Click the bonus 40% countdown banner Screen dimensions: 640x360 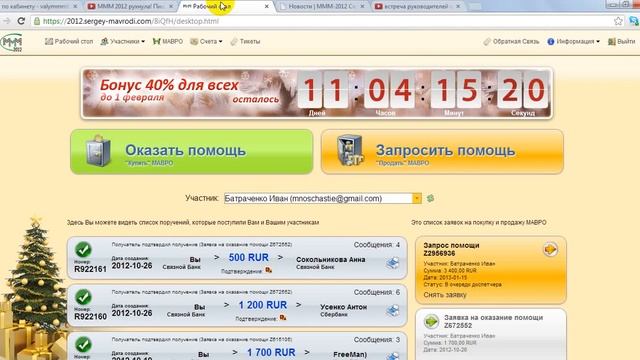pyautogui.click(x=317, y=93)
